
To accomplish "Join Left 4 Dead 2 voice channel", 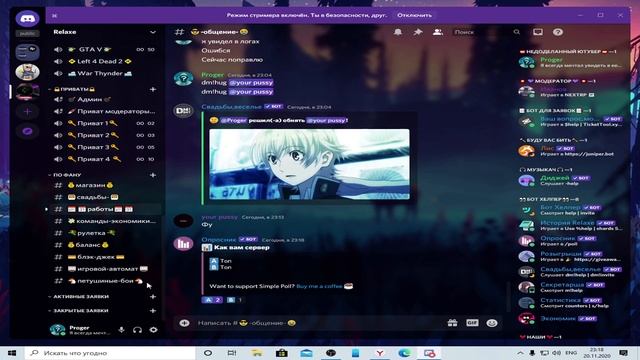I will coord(105,61).
